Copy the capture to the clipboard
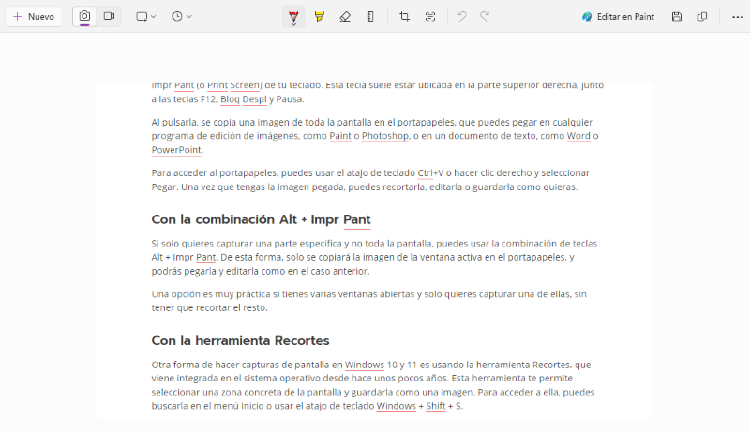 tap(702, 17)
